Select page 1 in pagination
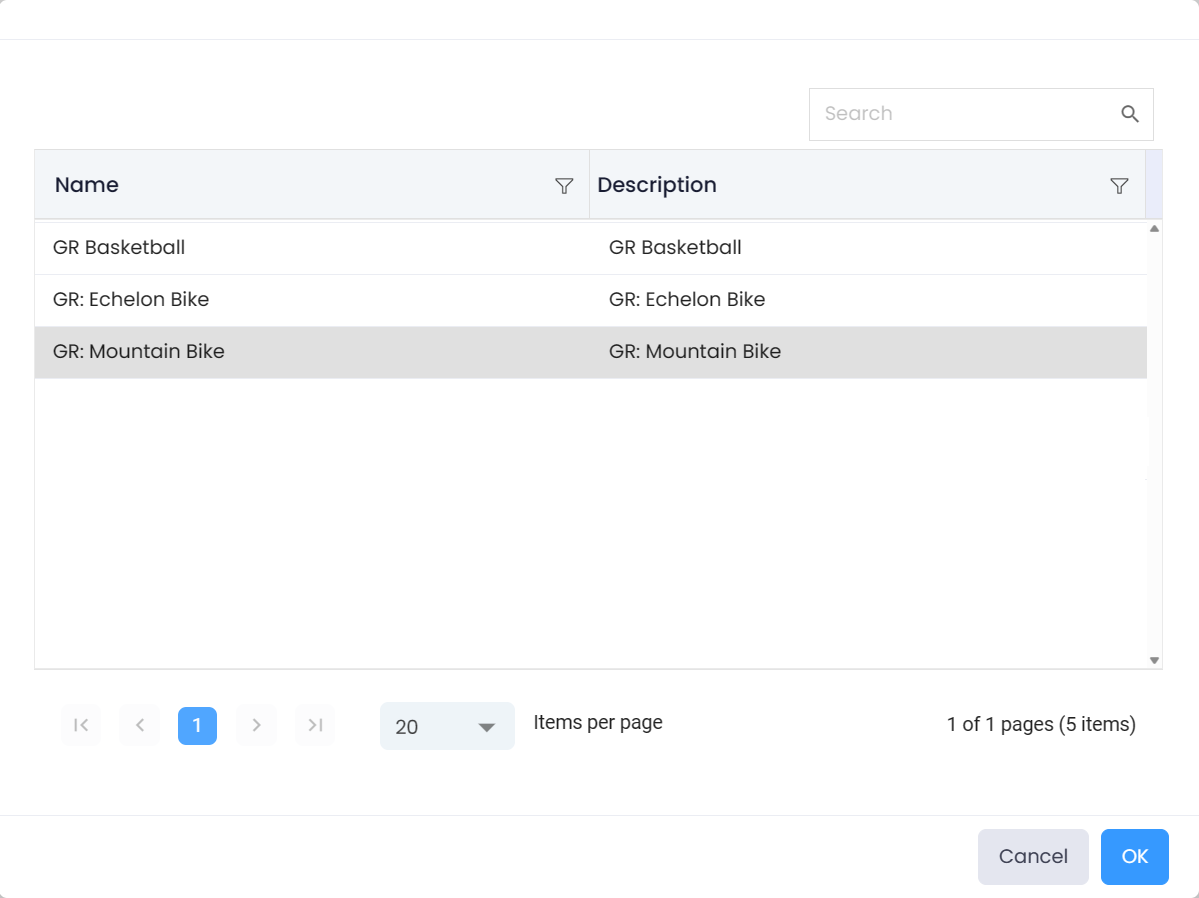The height and width of the screenshot is (898, 1199). pos(197,726)
